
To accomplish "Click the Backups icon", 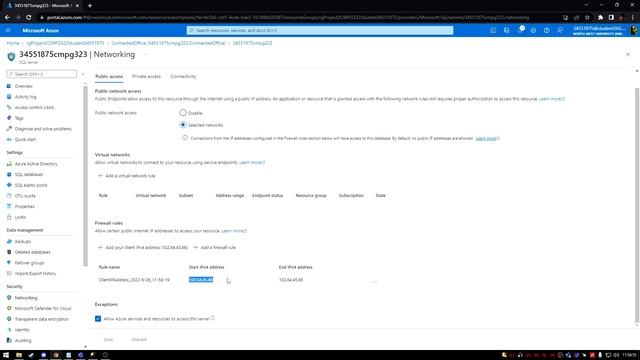I will click(x=9, y=242).
